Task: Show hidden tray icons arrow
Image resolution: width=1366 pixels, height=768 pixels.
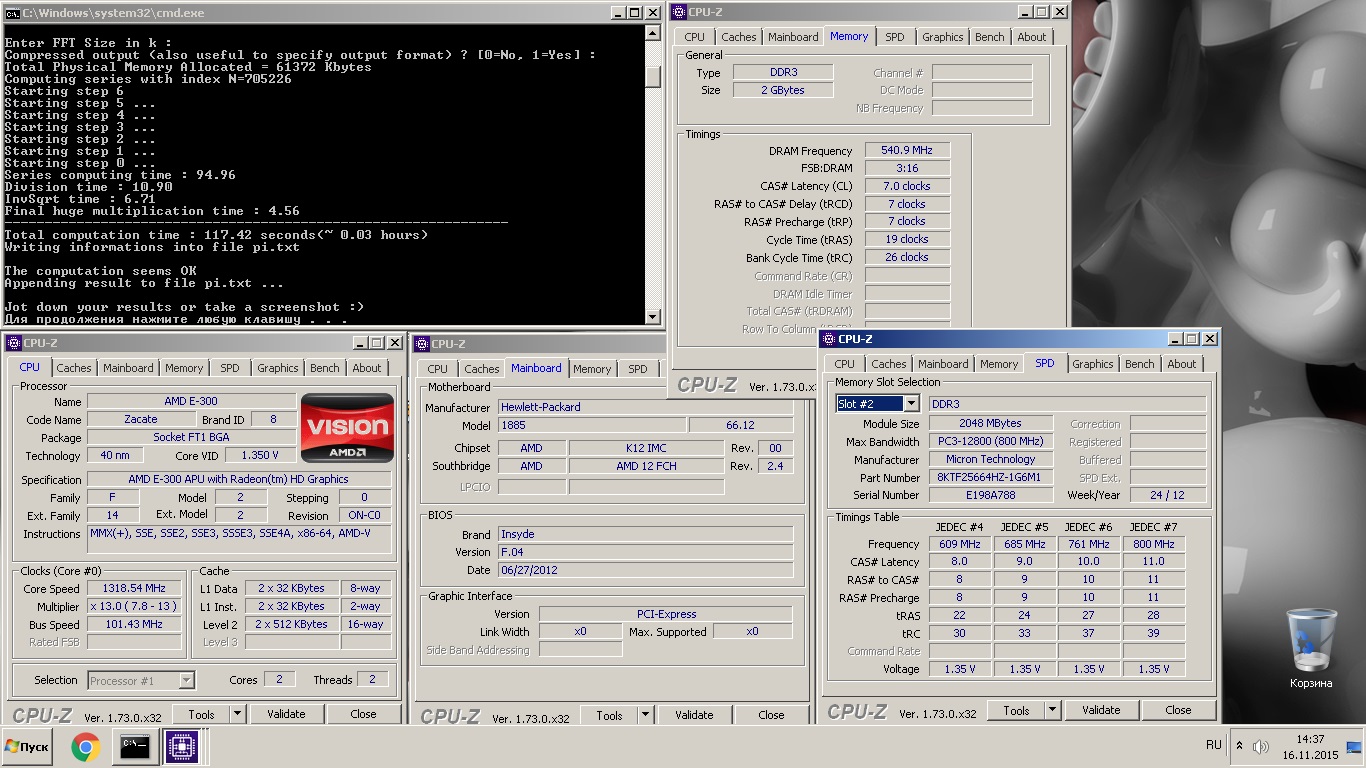Action: point(1240,746)
